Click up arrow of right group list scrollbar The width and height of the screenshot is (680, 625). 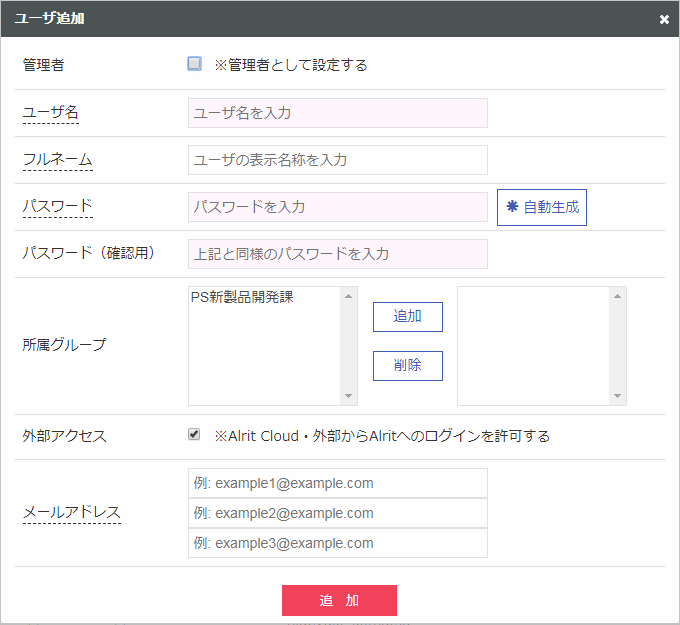[x=617, y=296]
